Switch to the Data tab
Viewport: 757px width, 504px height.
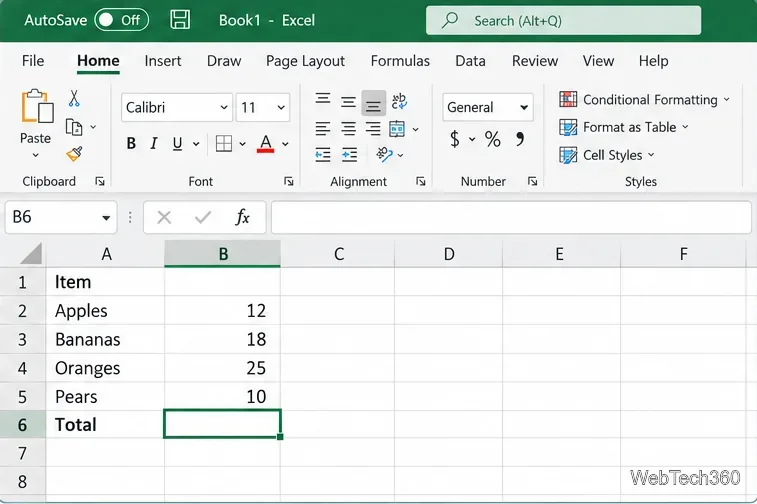470,61
